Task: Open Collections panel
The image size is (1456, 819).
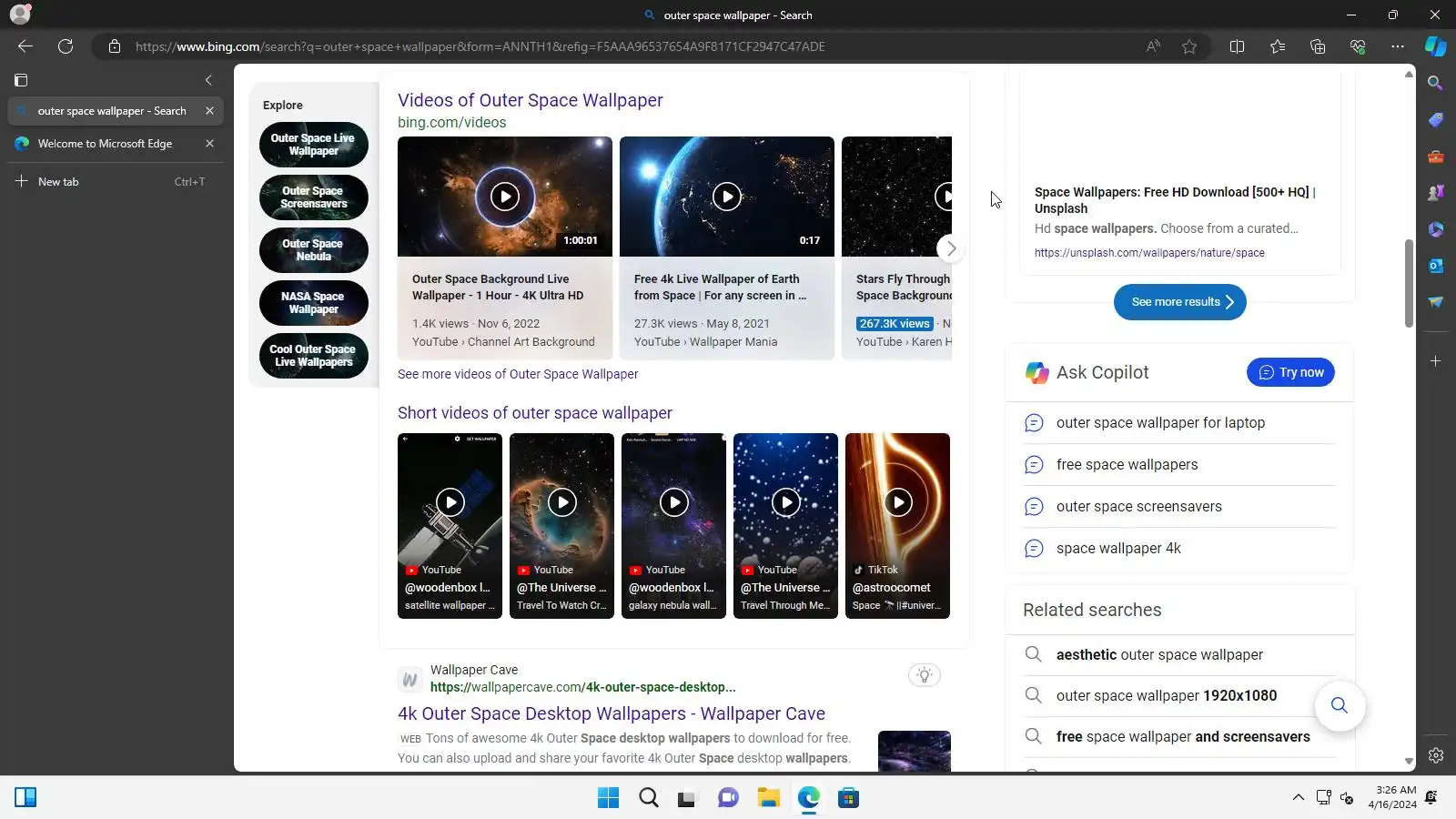Action: tap(1318, 46)
